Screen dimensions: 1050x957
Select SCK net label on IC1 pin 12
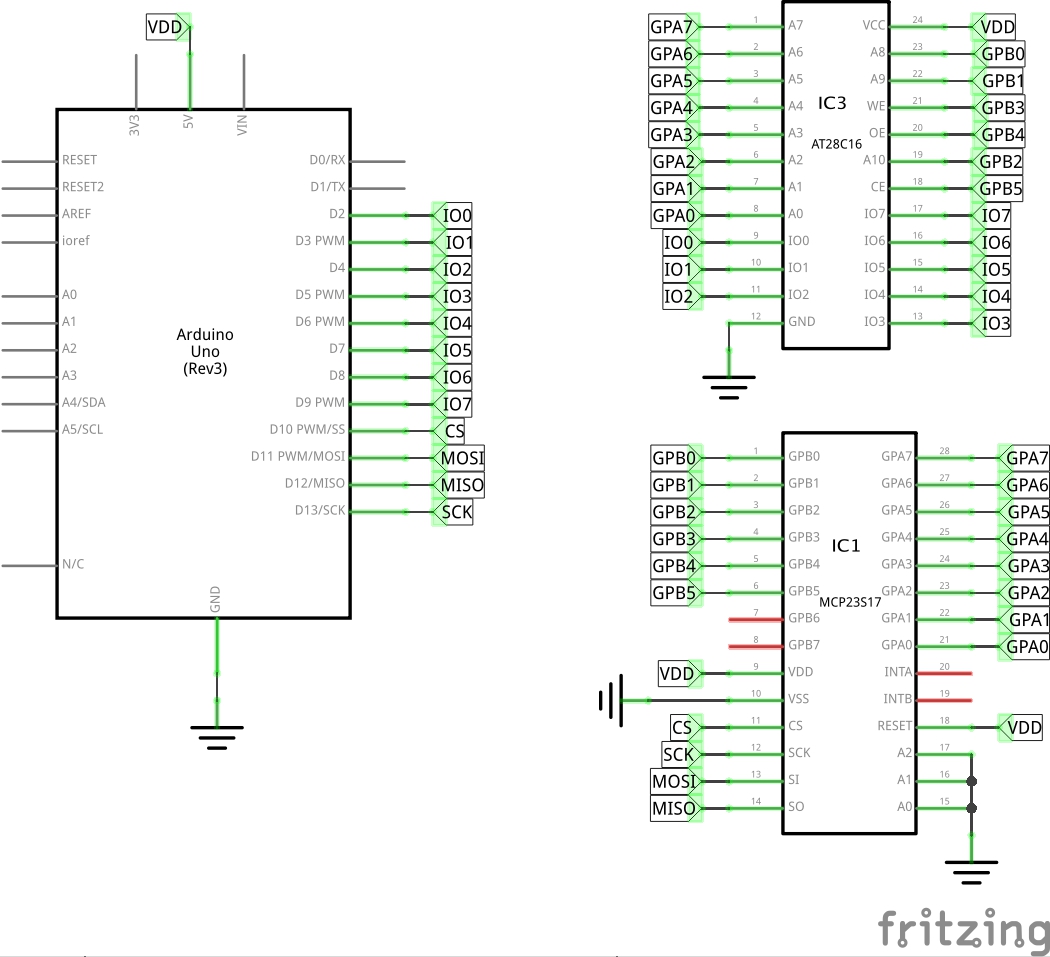682,755
